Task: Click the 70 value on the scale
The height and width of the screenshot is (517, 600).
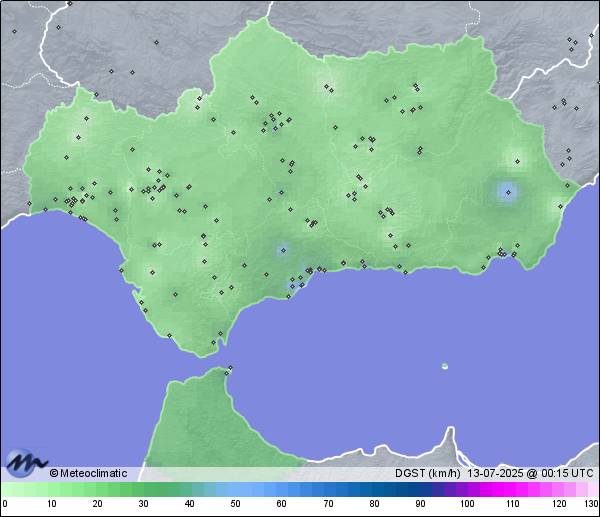Action: point(328,504)
